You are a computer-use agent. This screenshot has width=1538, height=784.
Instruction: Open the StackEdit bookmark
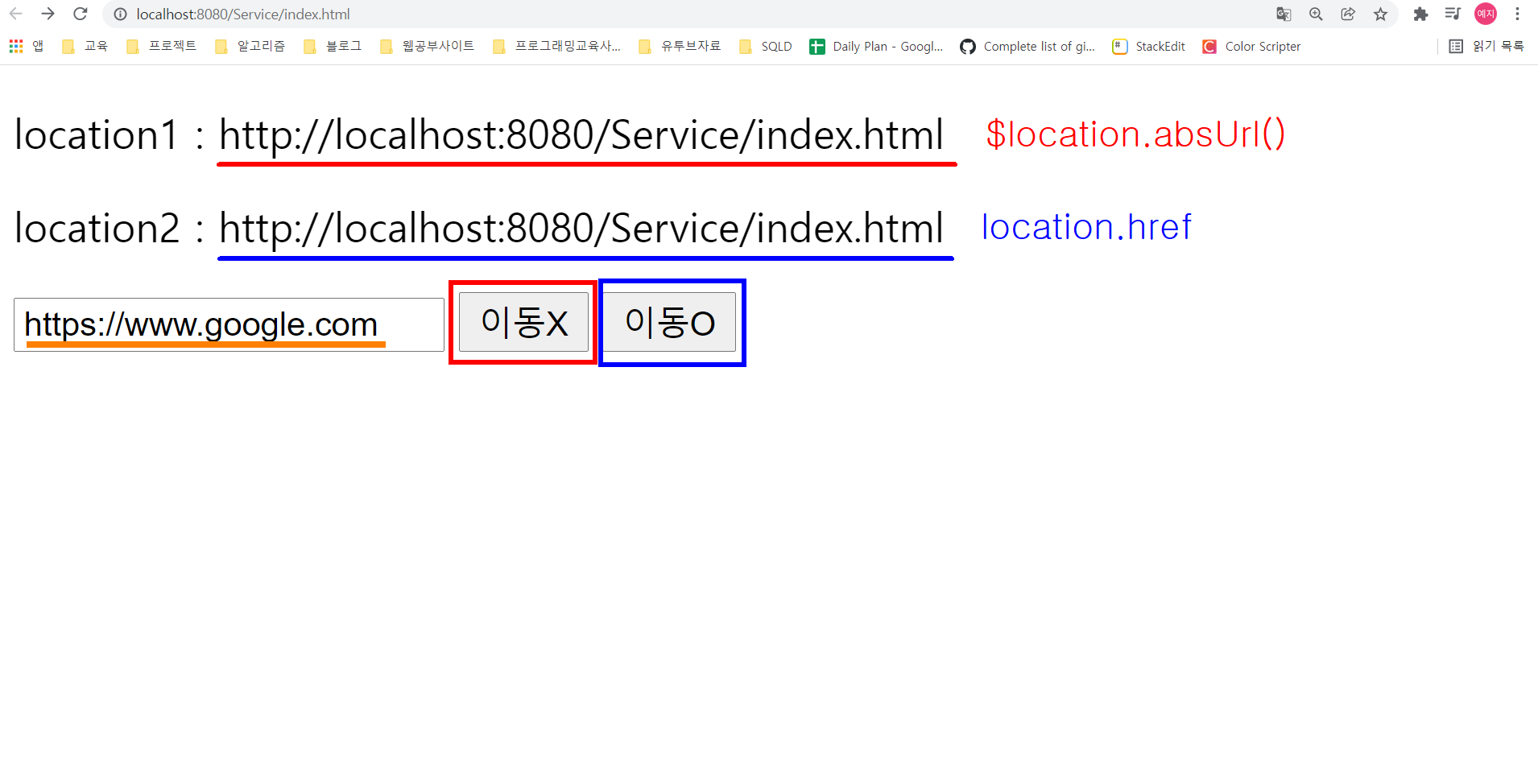(x=1149, y=47)
